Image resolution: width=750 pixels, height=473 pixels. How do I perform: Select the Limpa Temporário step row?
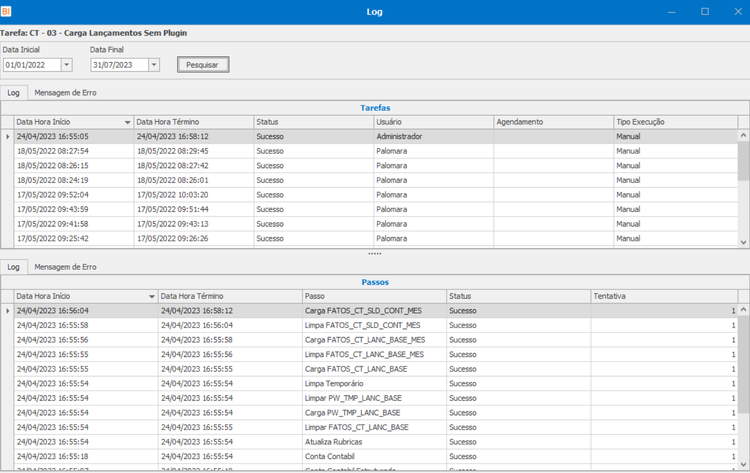click(x=375, y=384)
